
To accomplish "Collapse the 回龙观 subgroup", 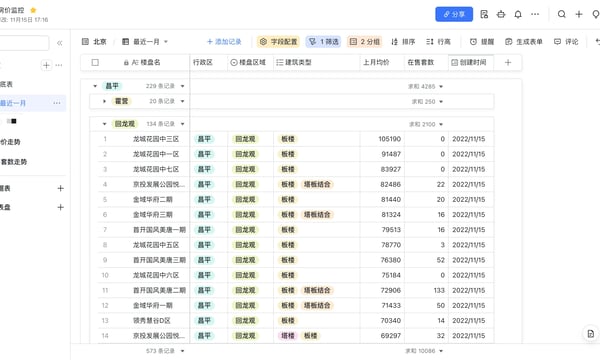I will coord(104,124).
